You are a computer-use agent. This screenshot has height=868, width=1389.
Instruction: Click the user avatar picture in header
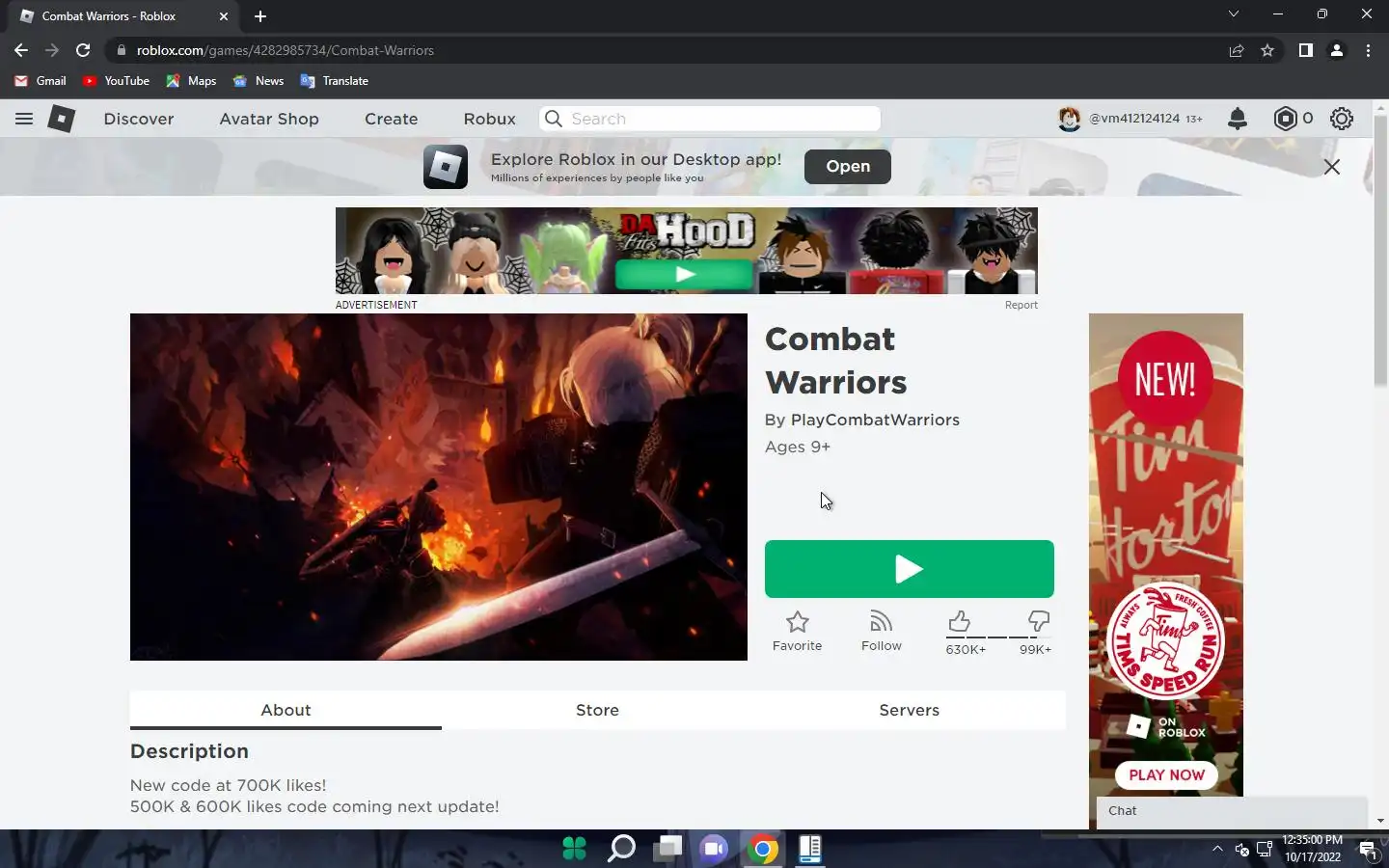click(1069, 119)
